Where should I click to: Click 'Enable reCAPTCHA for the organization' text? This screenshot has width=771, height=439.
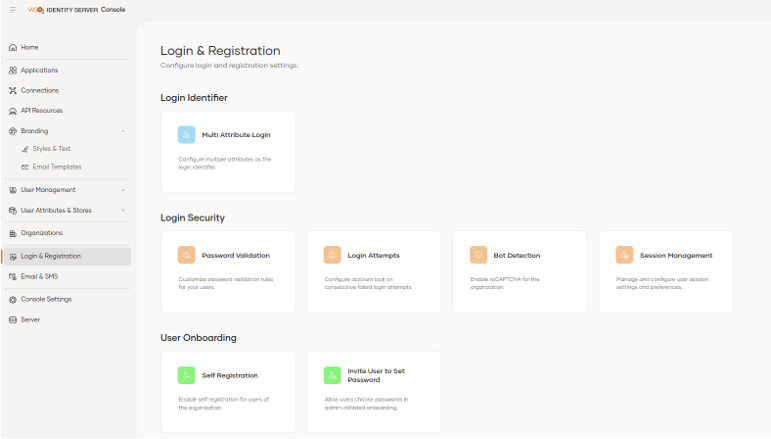[x=505, y=283]
